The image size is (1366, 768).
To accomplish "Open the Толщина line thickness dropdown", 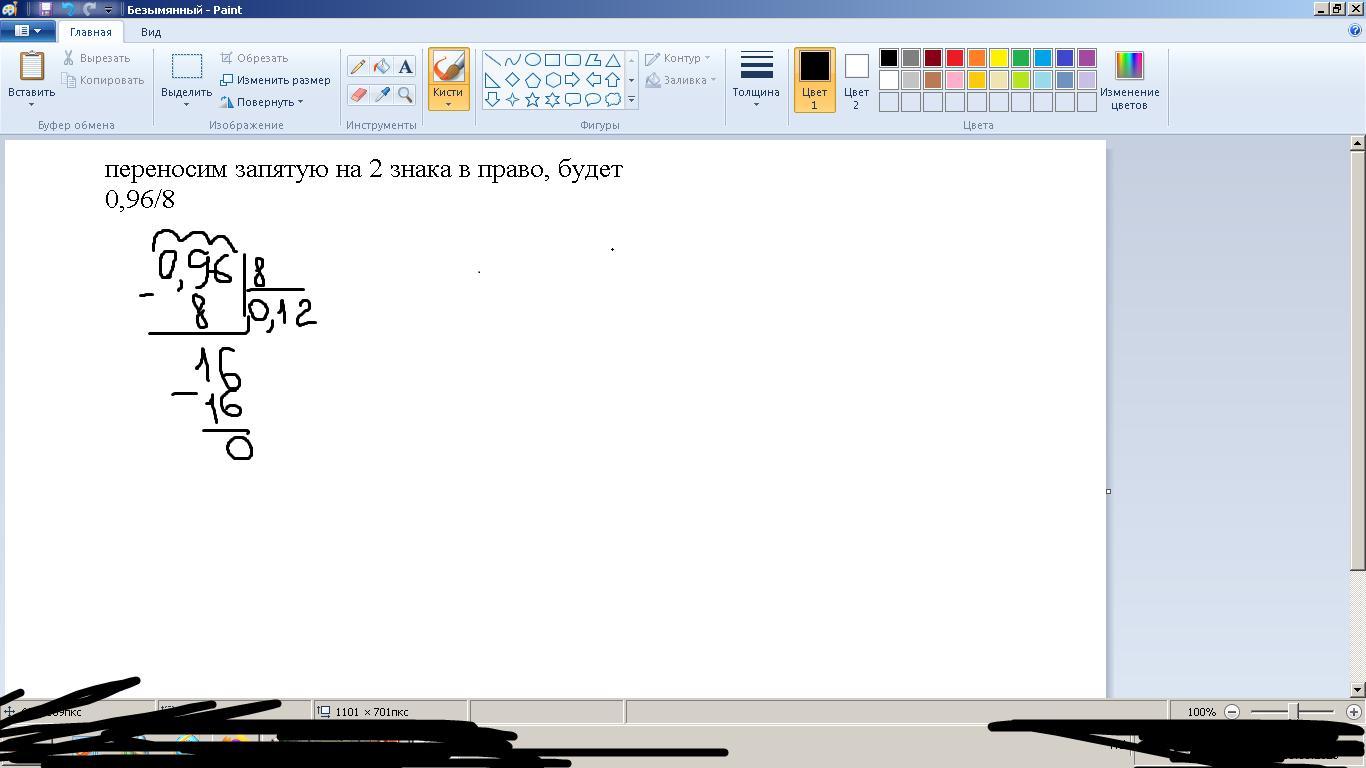I will tap(756, 80).
